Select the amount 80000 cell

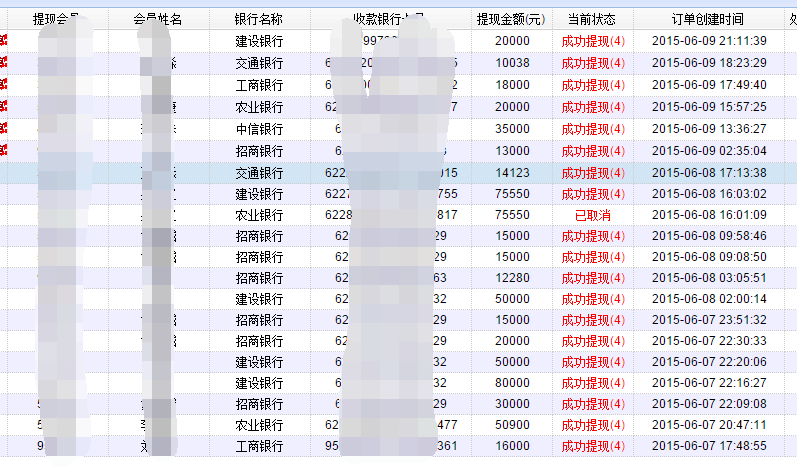(x=512, y=383)
